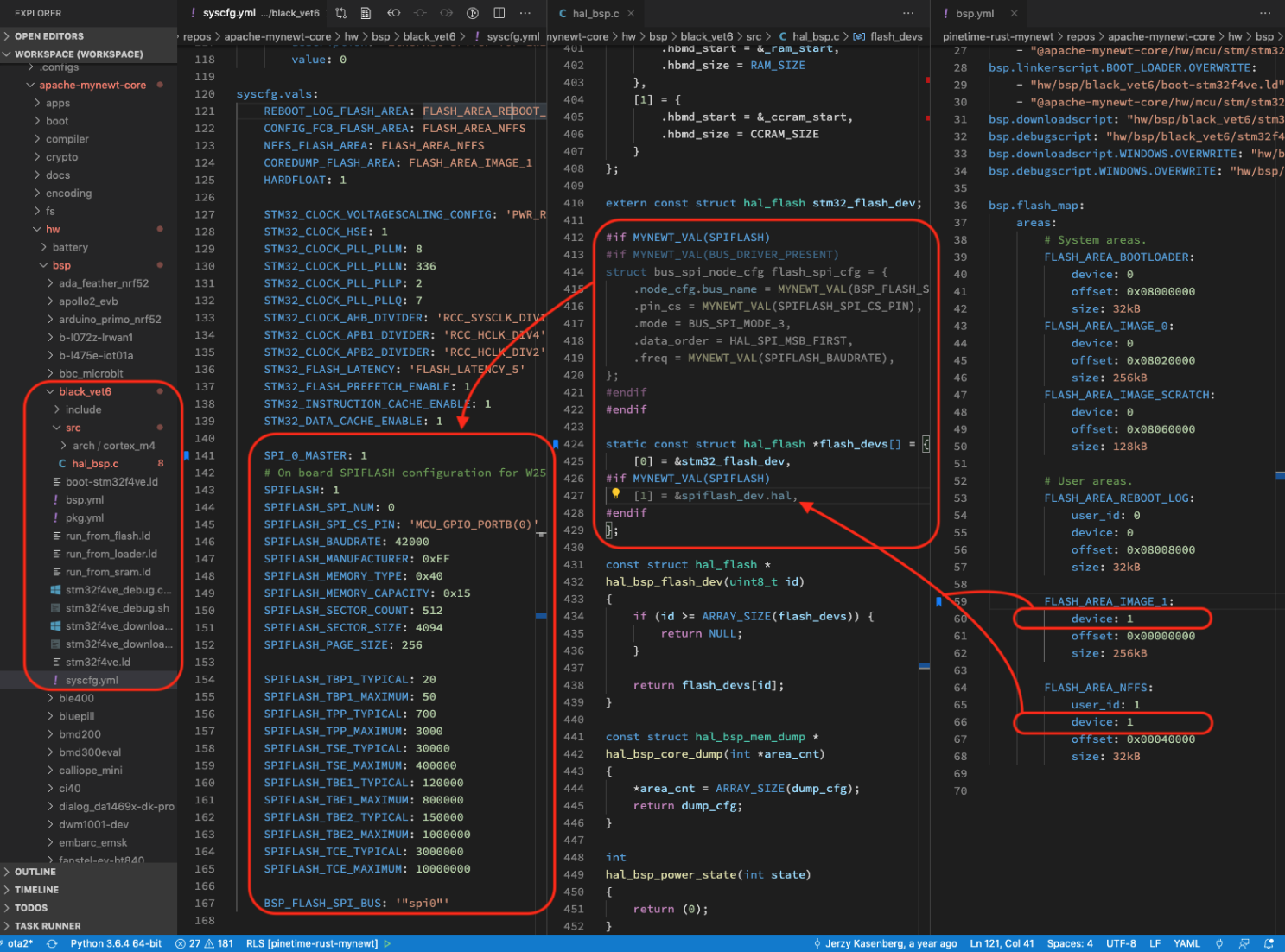This screenshot has width=1285, height=952.
Task: Click the Split Editor icon in toolbar
Action: point(499,13)
